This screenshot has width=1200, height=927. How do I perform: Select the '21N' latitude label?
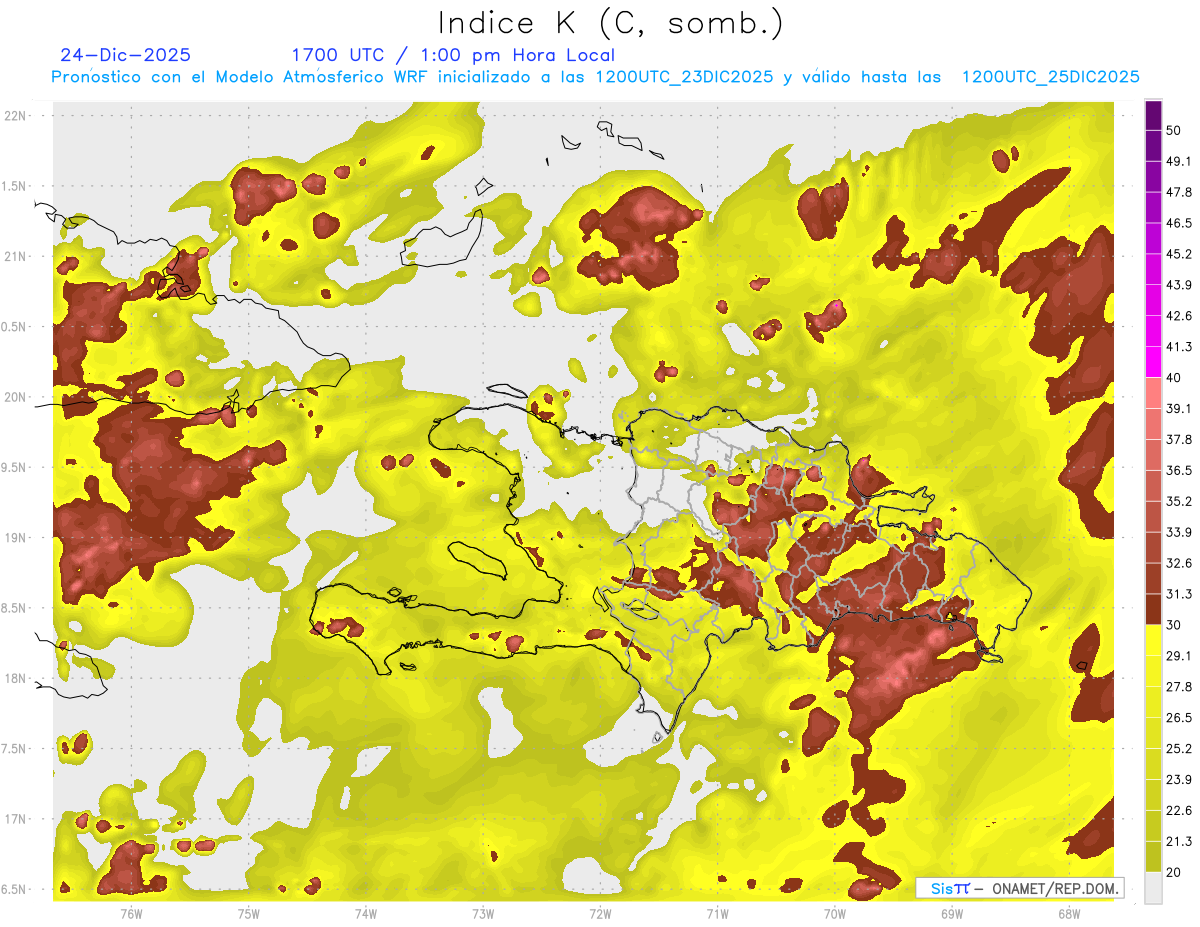17,256
